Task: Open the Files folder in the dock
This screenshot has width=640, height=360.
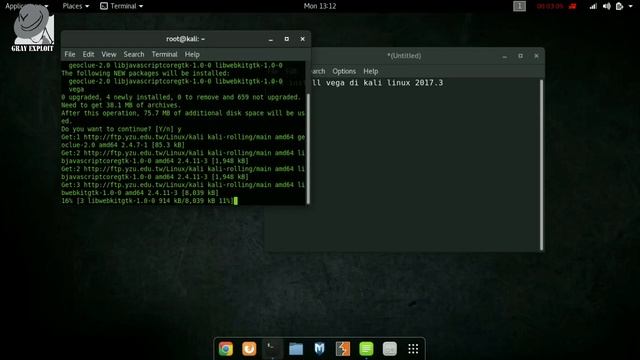Action: pyautogui.click(x=296, y=349)
